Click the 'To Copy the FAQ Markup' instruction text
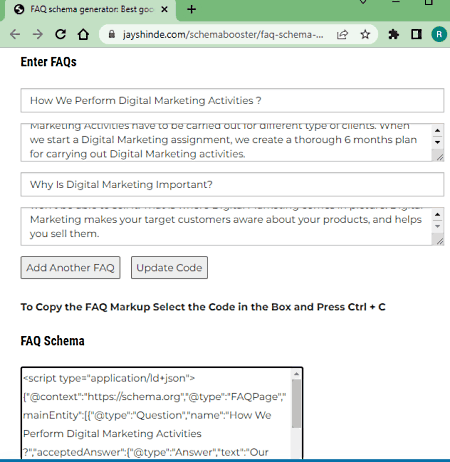This screenshot has height=462, width=450. [203, 307]
